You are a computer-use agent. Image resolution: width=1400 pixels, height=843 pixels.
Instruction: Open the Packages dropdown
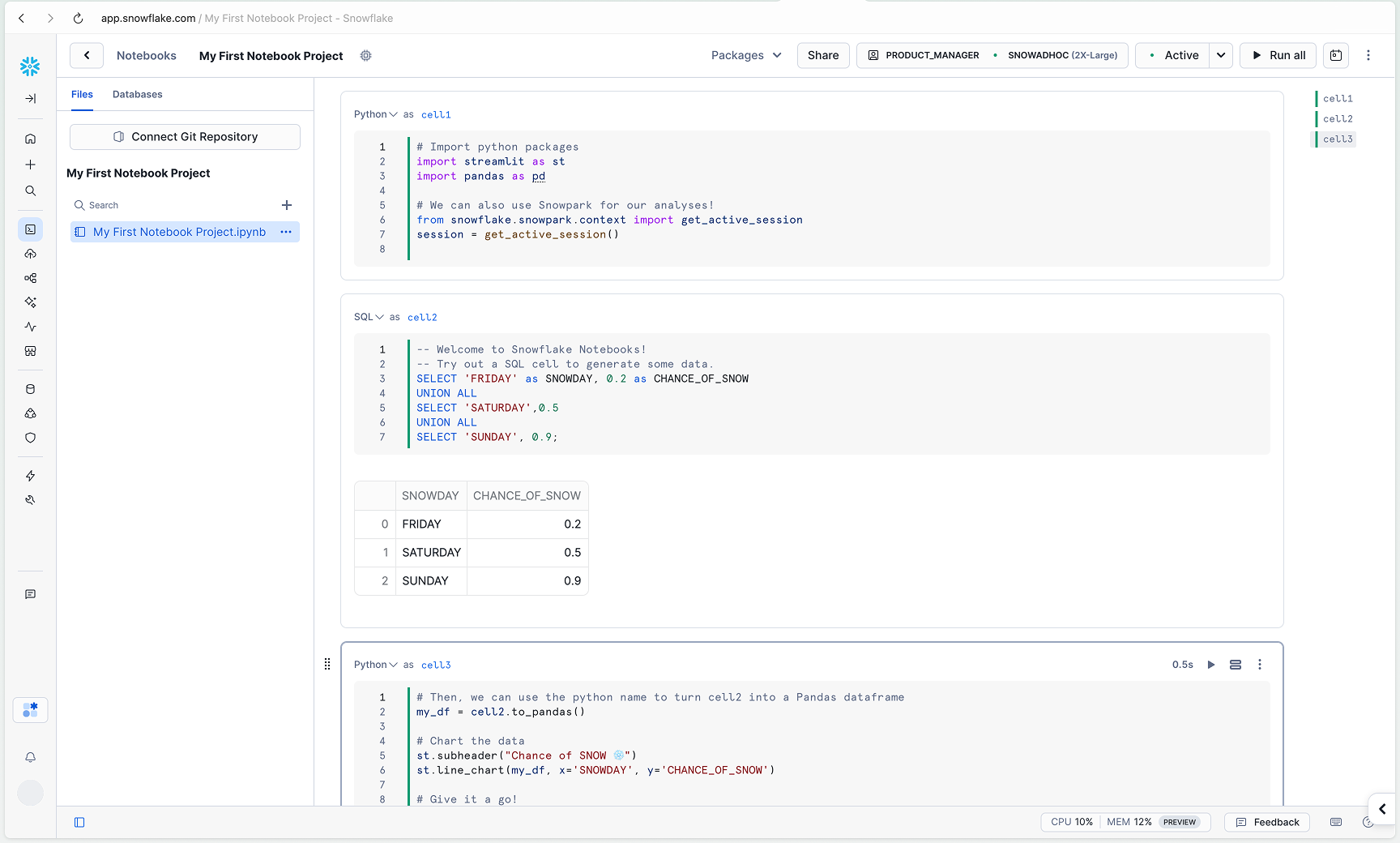tap(745, 55)
